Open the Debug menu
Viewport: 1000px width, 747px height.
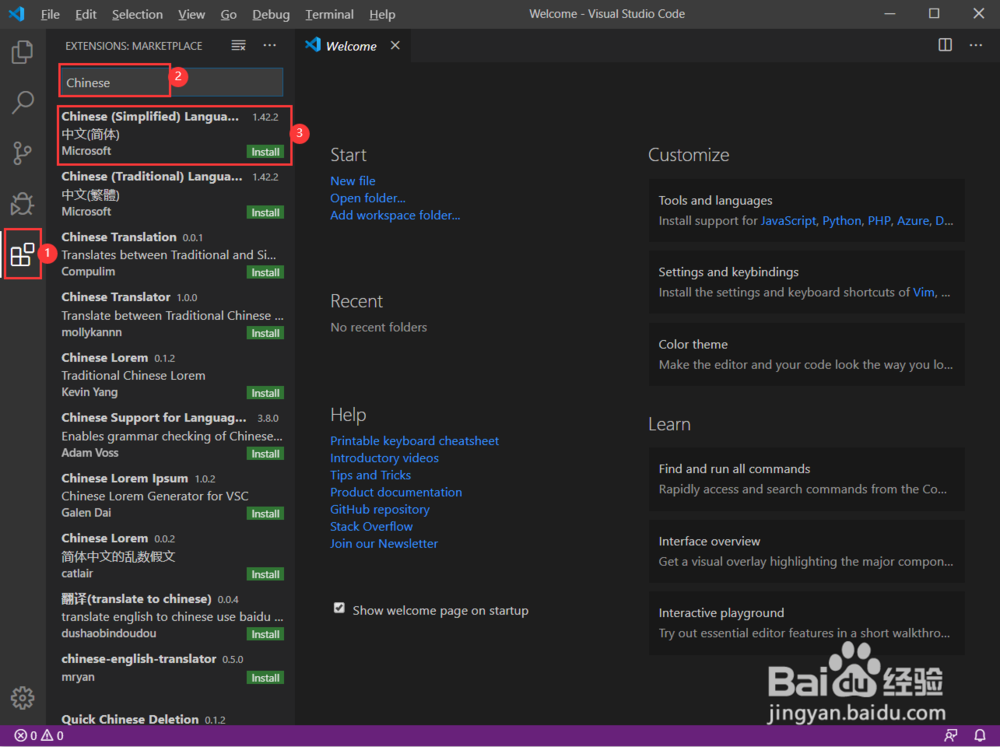pyautogui.click(x=270, y=14)
